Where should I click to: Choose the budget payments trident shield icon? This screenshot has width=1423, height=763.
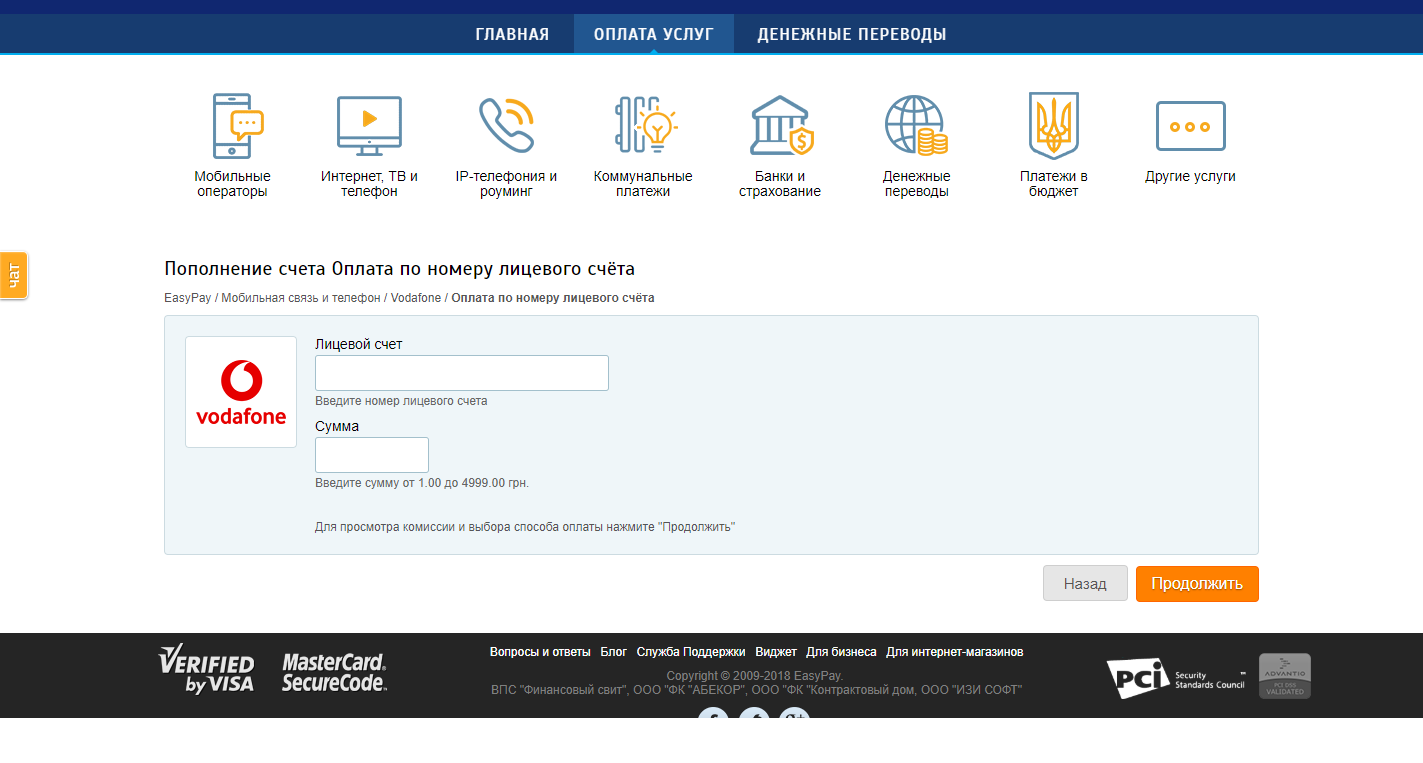tap(1054, 125)
